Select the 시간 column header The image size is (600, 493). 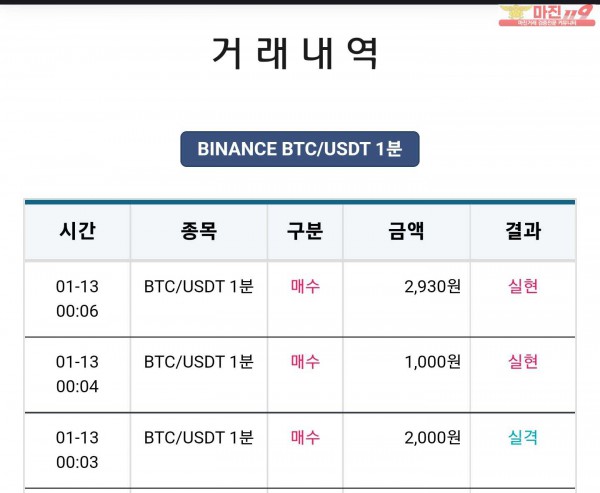77,231
